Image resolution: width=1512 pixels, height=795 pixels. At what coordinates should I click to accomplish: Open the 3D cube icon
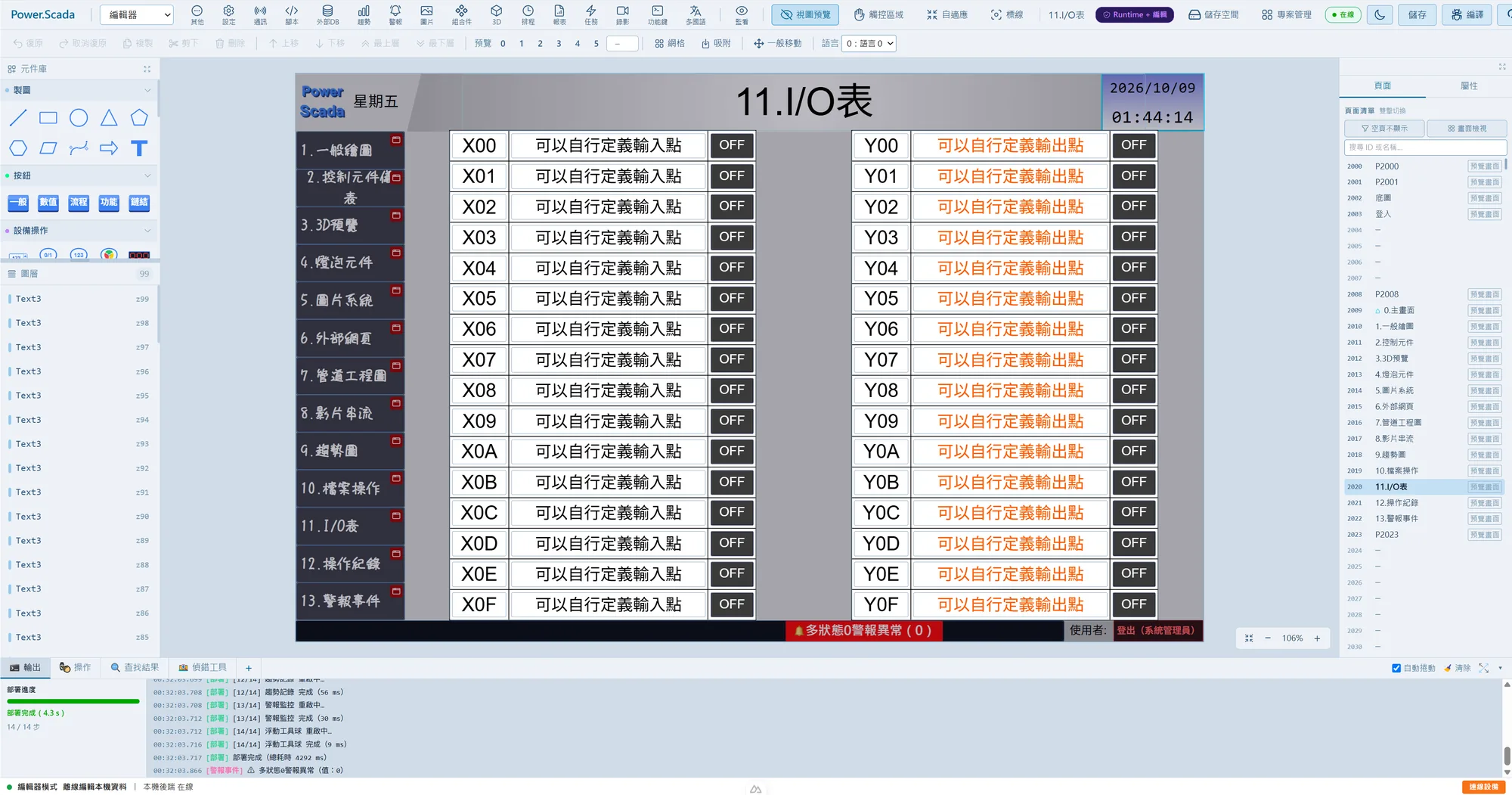coord(496,14)
